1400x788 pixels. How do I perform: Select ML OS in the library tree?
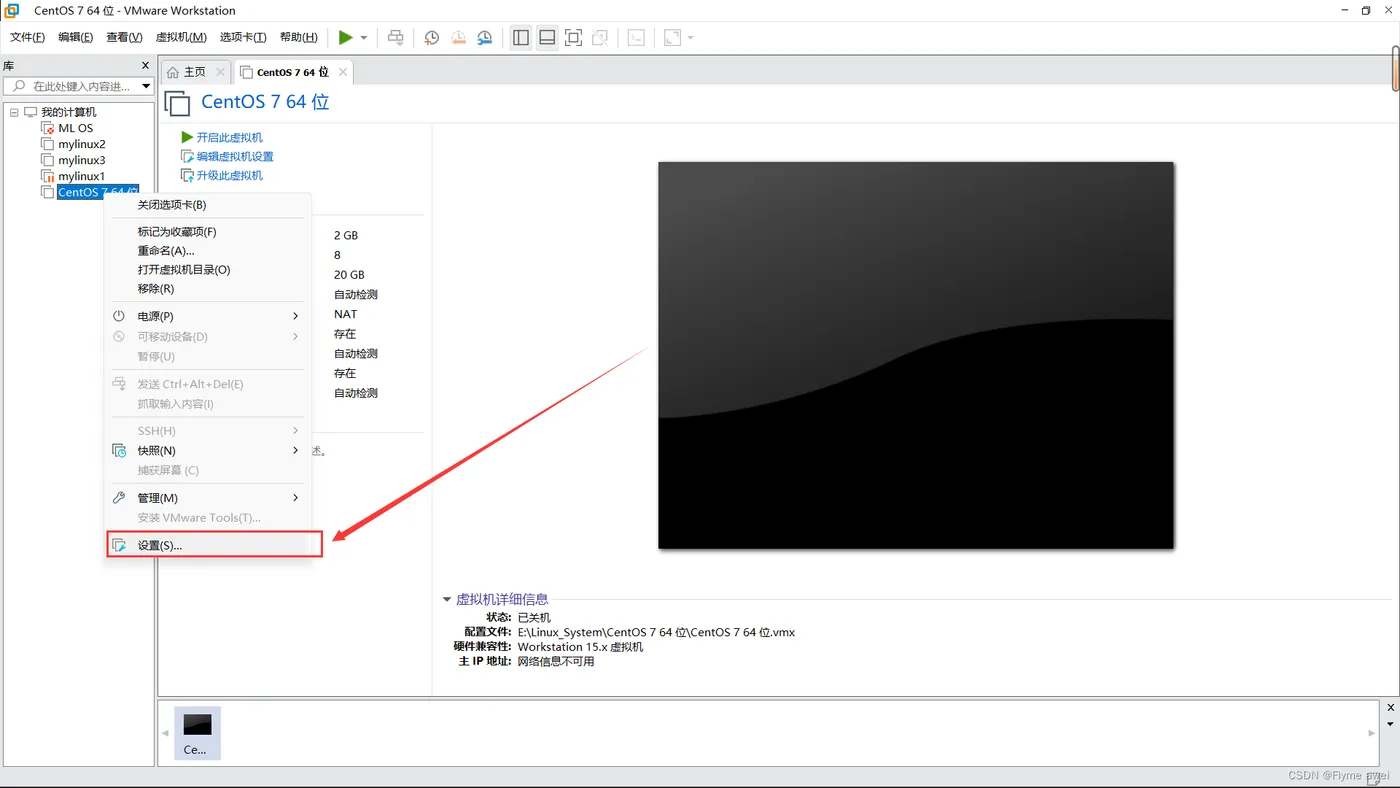tap(75, 128)
